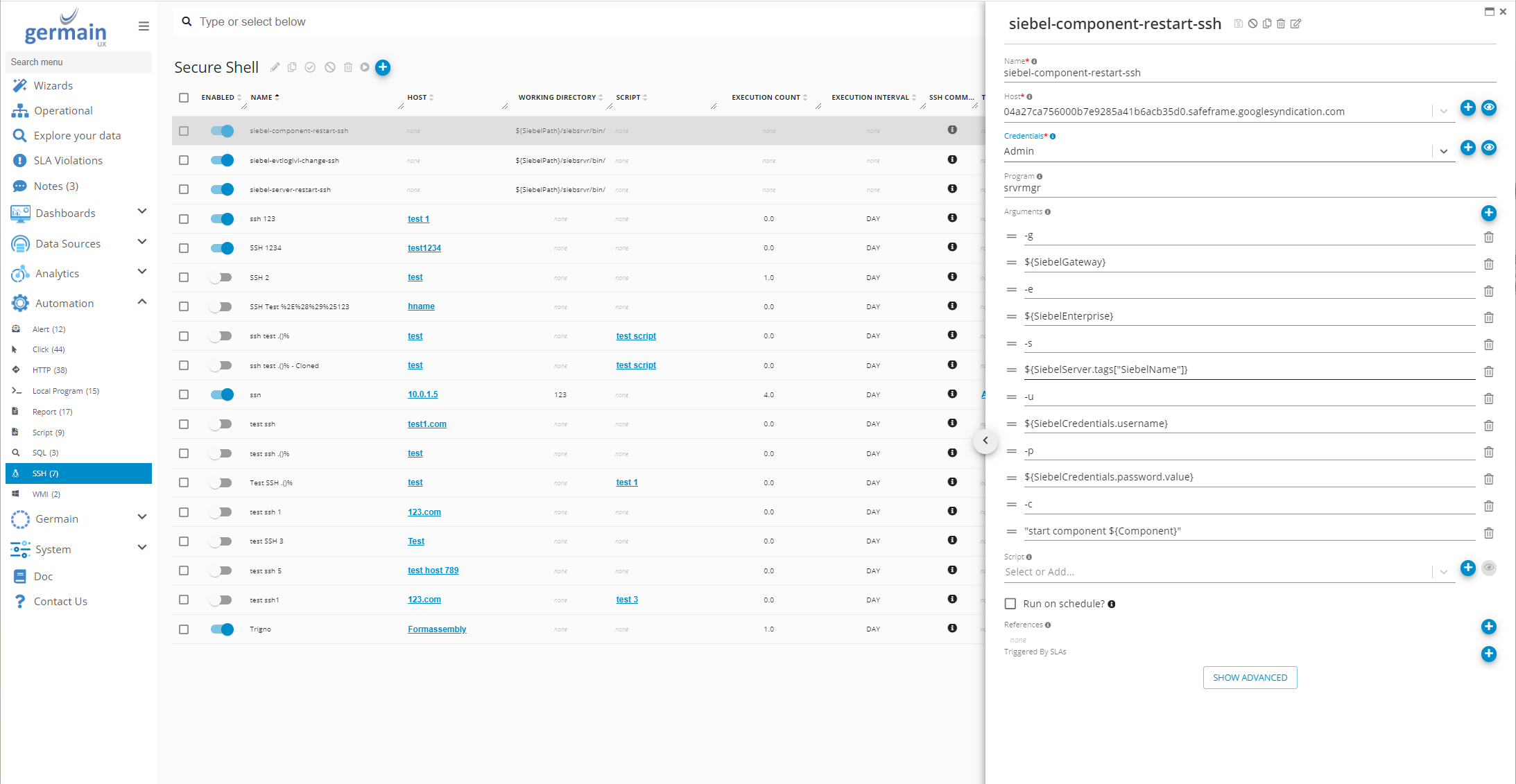This screenshot has width=1516, height=784.
Task: Click the blue plus icon to add SSH automation
Action: [x=383, y=67]
